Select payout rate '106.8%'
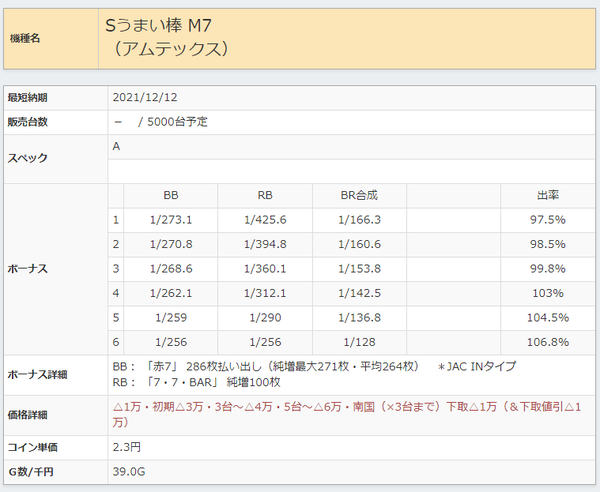Viewport: 600px width, 492px height. tap(548, 342)
